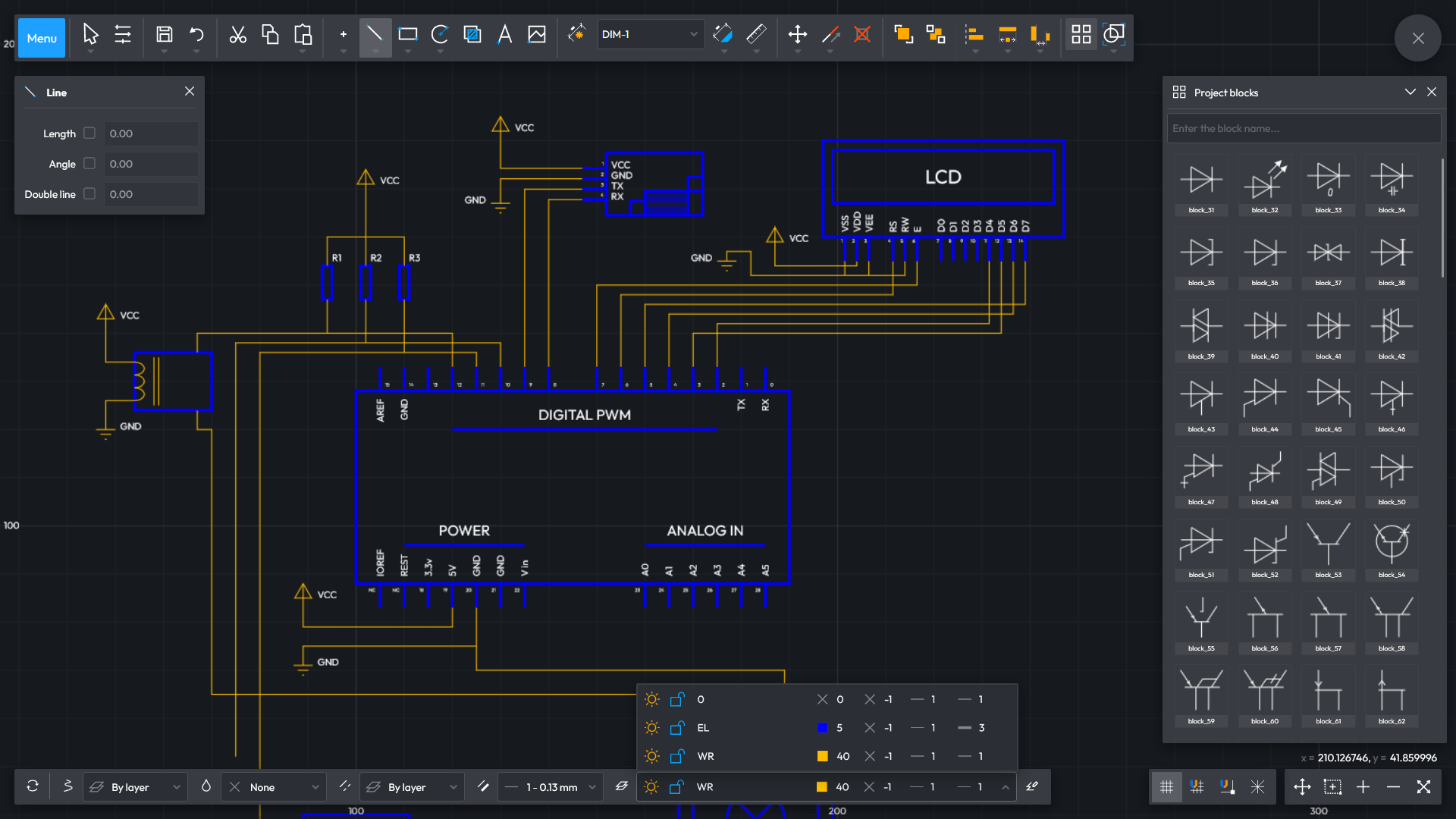Select WR layer row in layer list

pos(705,757)
